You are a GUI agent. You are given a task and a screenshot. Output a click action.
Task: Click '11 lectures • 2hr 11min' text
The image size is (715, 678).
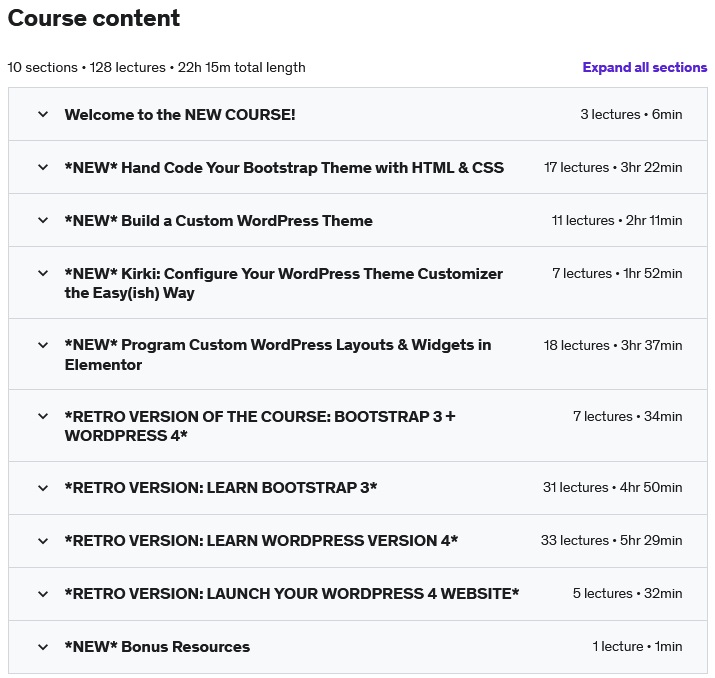pos(617,220)
